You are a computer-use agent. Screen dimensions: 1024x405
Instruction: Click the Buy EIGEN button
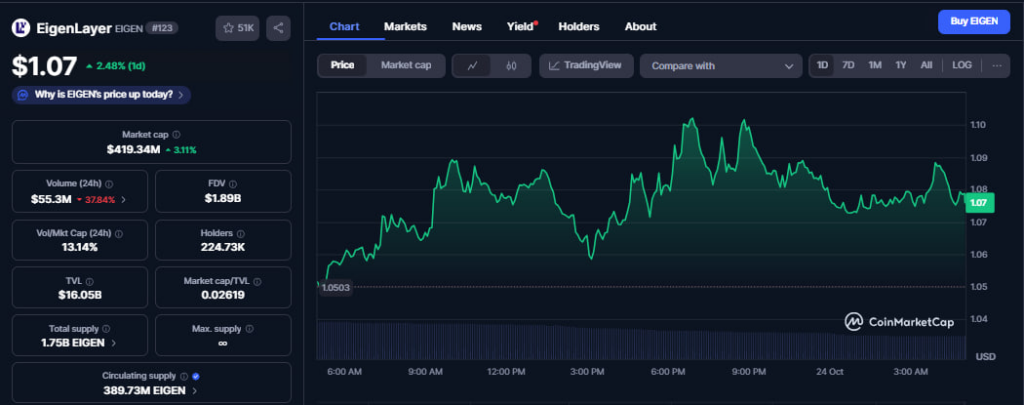tap(974, 22)
